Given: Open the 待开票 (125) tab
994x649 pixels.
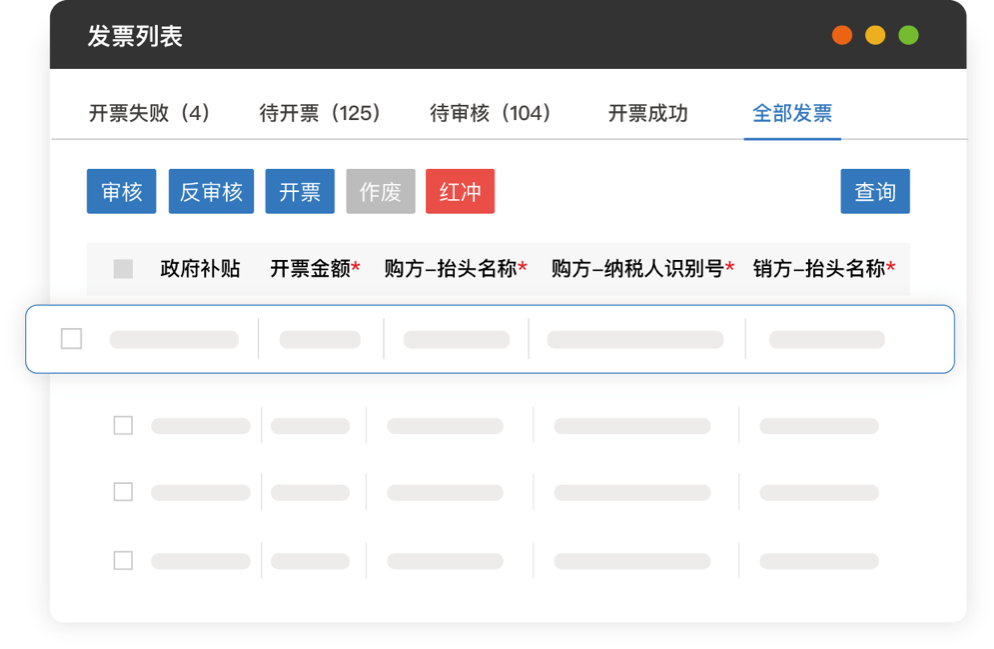Looking at the screenshot, I should [x=321, y=113].
